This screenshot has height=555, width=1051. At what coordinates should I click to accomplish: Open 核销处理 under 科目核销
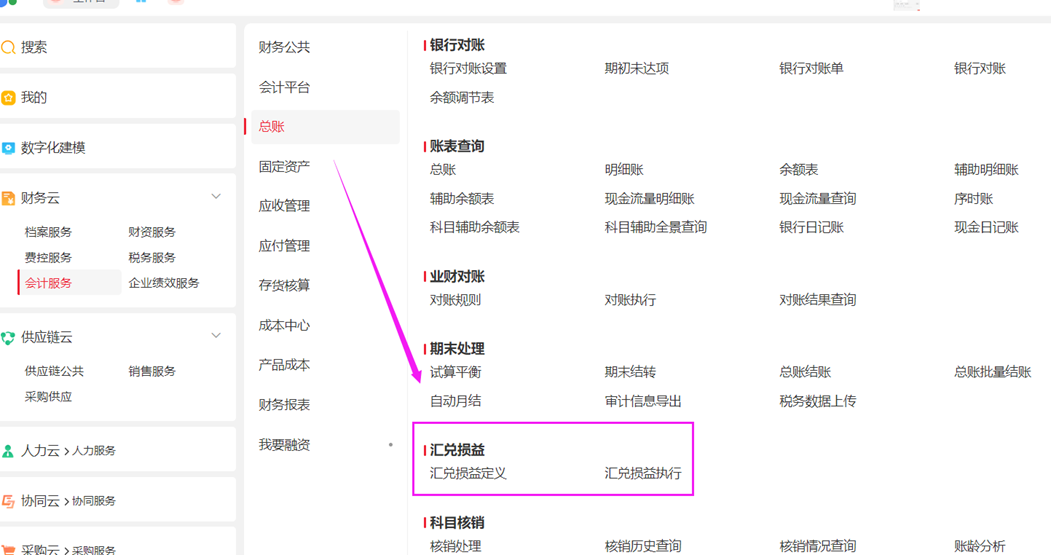455,546
